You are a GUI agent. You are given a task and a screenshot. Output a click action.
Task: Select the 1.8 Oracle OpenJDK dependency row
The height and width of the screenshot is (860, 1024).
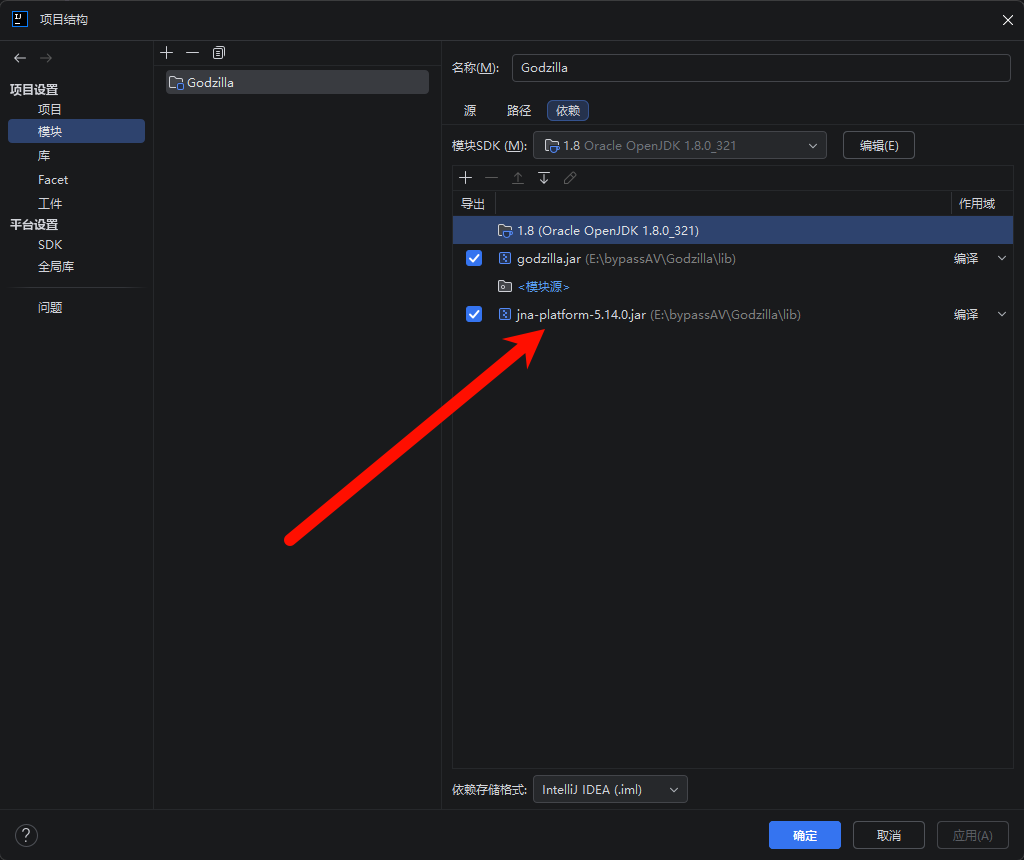coord(733,231)
